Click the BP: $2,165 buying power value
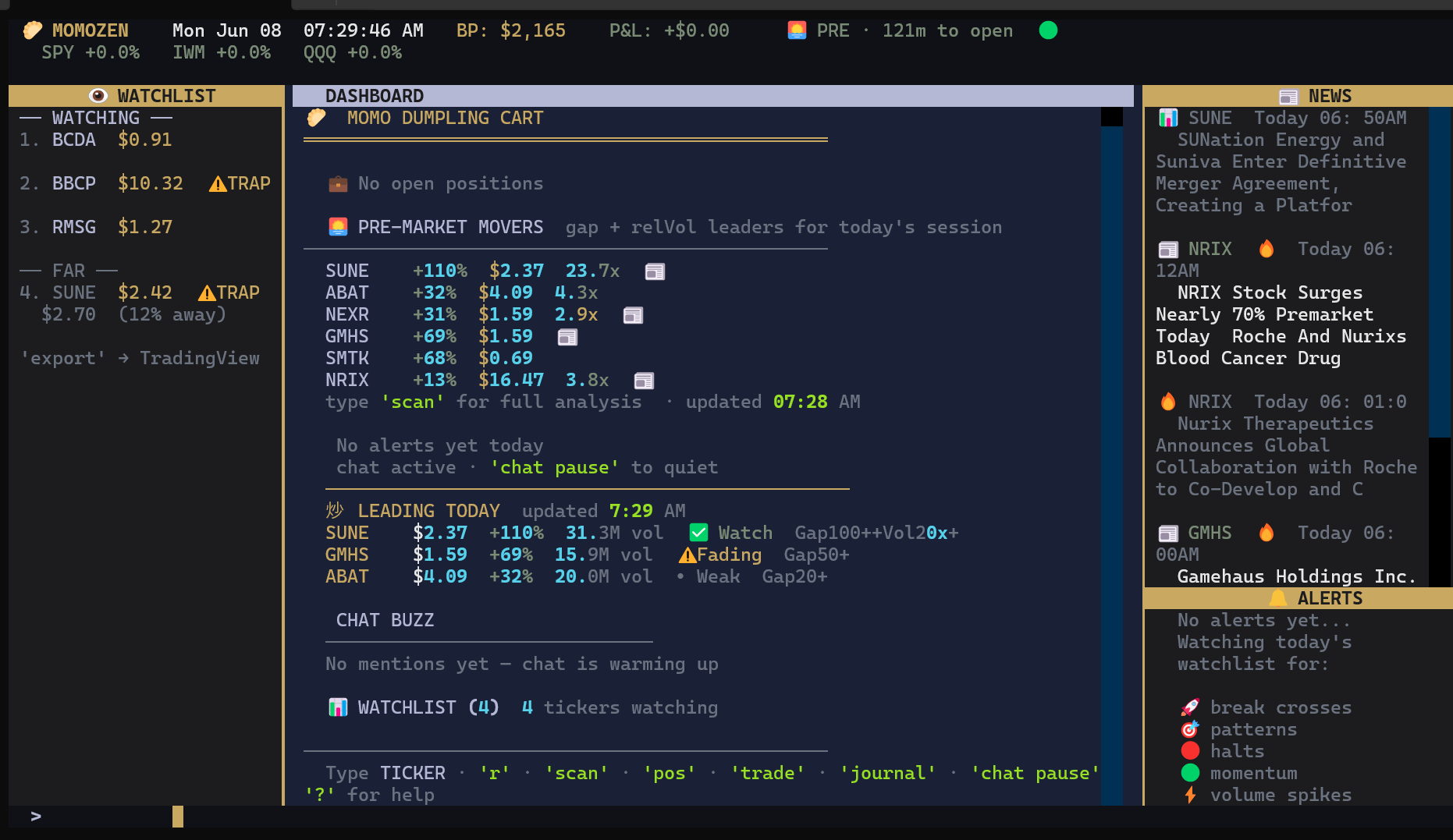This screenshot has height=840, width=1453. (511, 30)
